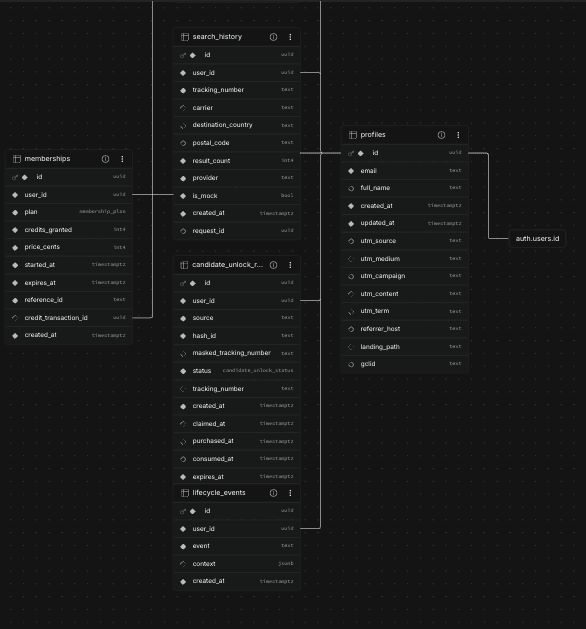Screen dimensions: 586x629
Task: Click the search_history table grid icon
Action: [185, 37]
